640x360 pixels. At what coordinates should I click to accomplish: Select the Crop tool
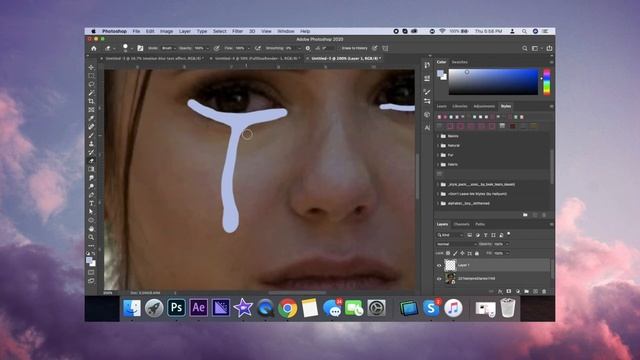pos(91,101)
